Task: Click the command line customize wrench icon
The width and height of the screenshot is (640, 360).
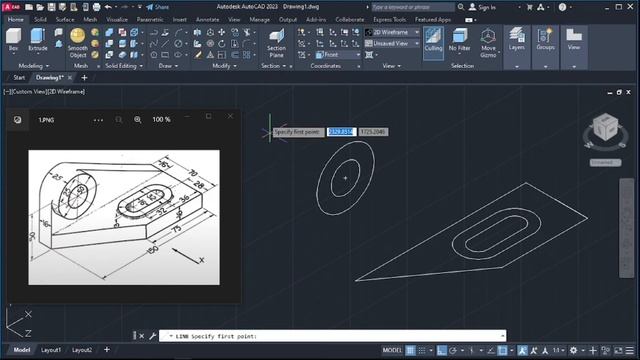Action: 153,336
